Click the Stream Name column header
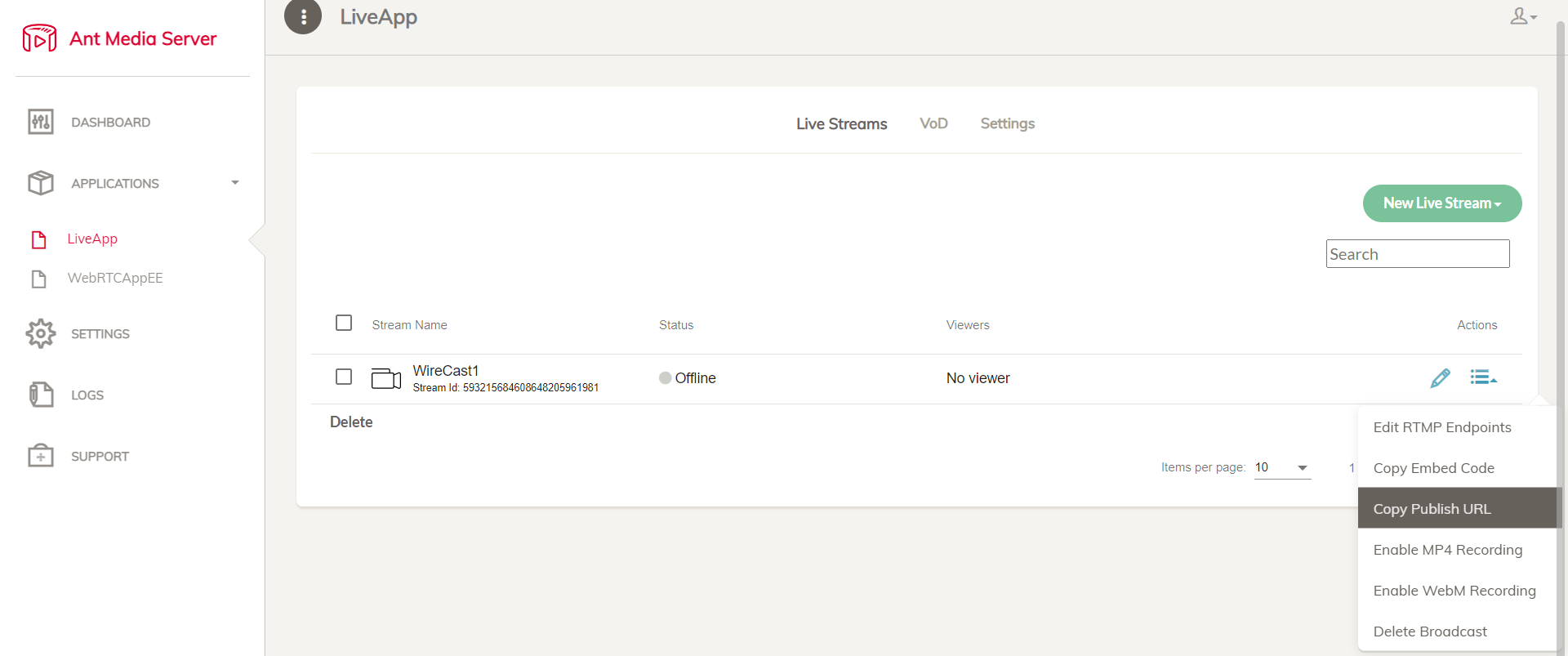This screenshot has width=1568, height=656. (x=409, y=325)
